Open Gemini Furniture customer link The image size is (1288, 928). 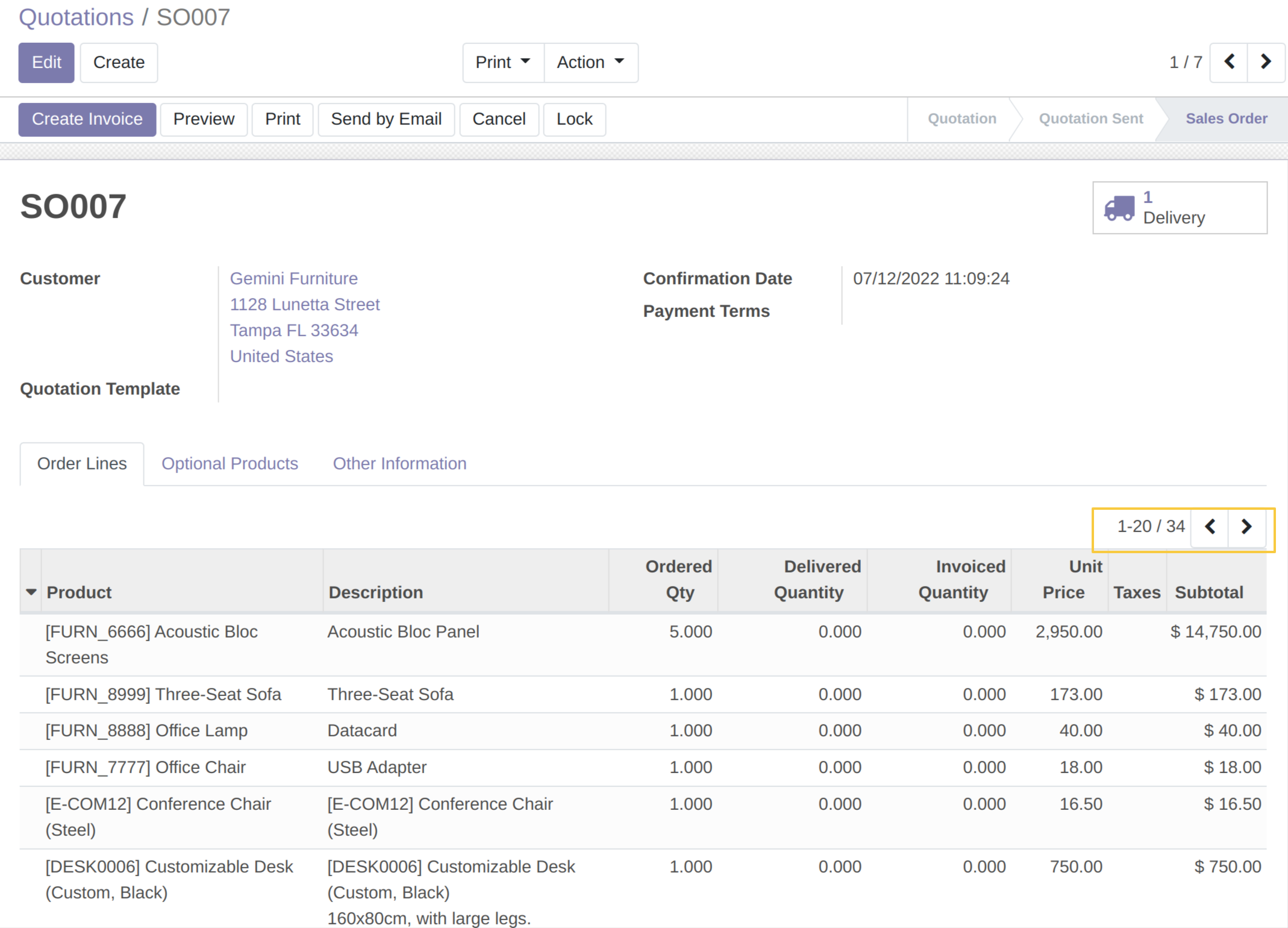pyautogui.click(x=293, y=278)
